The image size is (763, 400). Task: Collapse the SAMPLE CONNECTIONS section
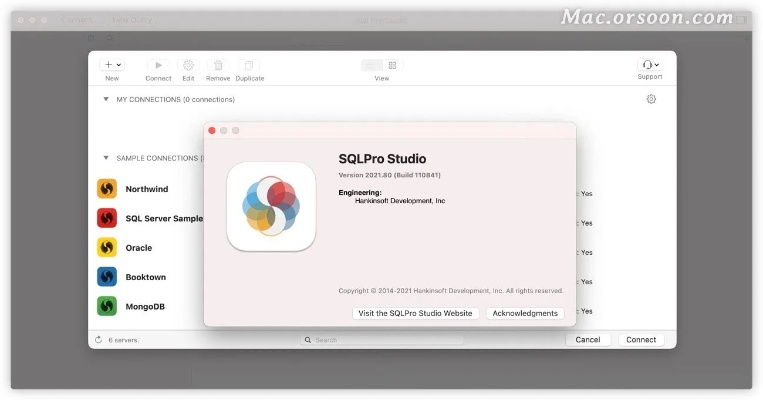[106, 158]
